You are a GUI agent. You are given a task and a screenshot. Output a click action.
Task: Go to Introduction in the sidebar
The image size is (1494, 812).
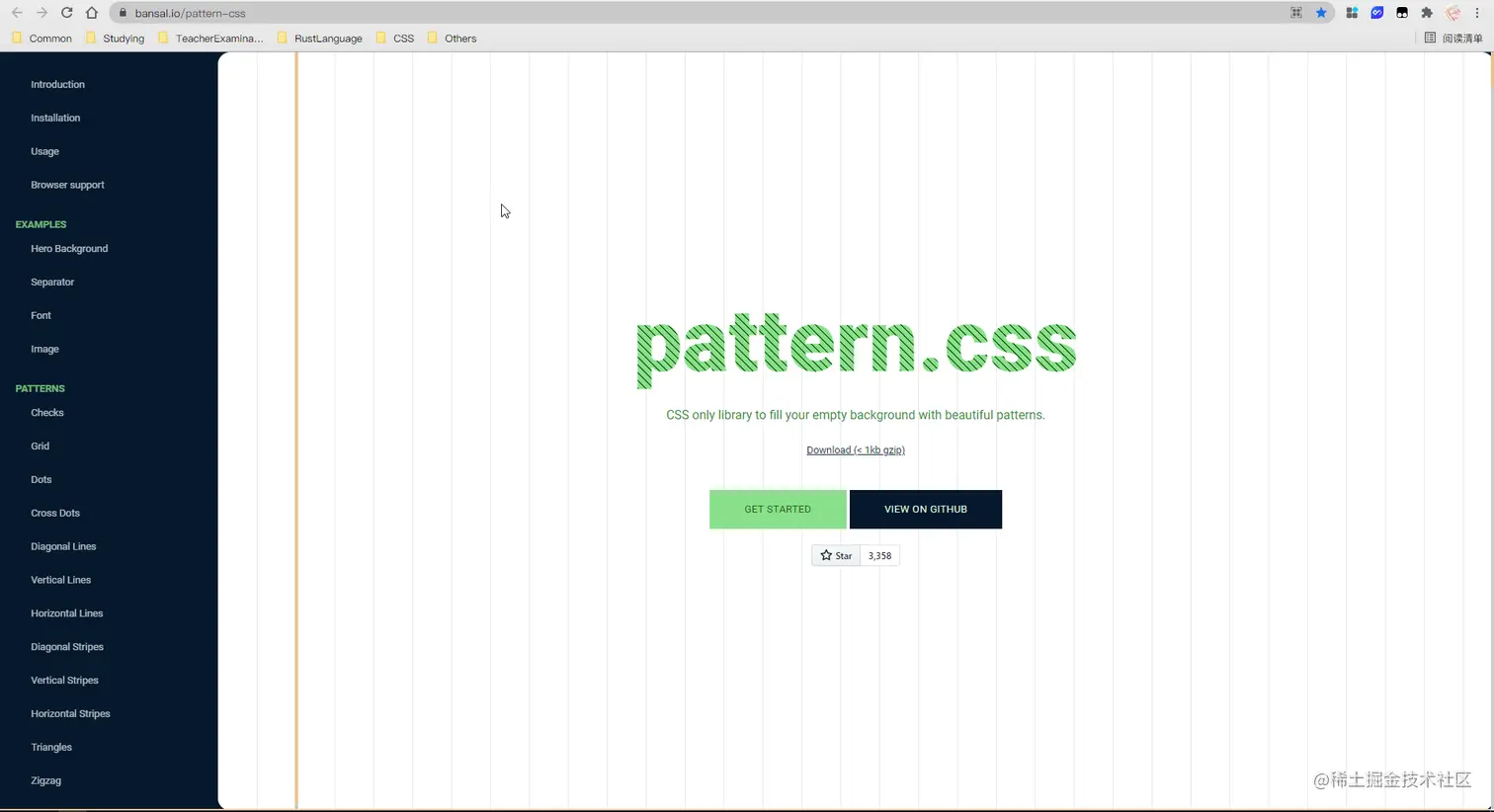[57, 85]
